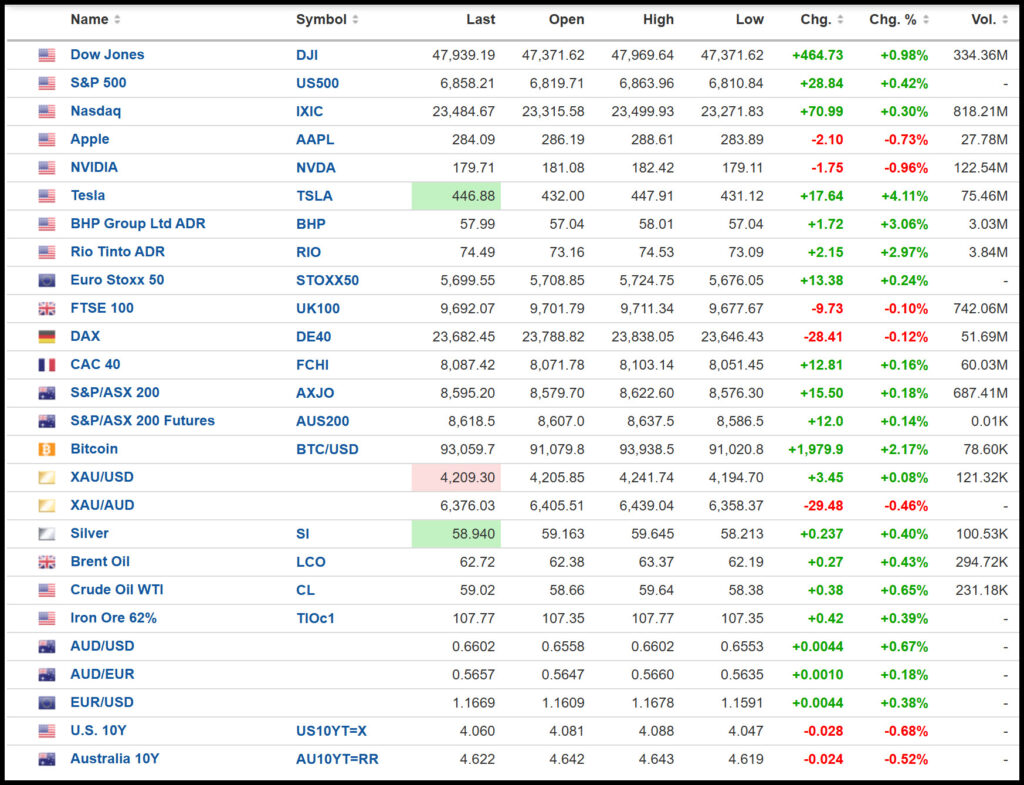Viewport: 1024px width, 785px height.
Task: Click the gold bar icon beside XAU/USD
Action: pyautogui.click(x=47, y=478)
